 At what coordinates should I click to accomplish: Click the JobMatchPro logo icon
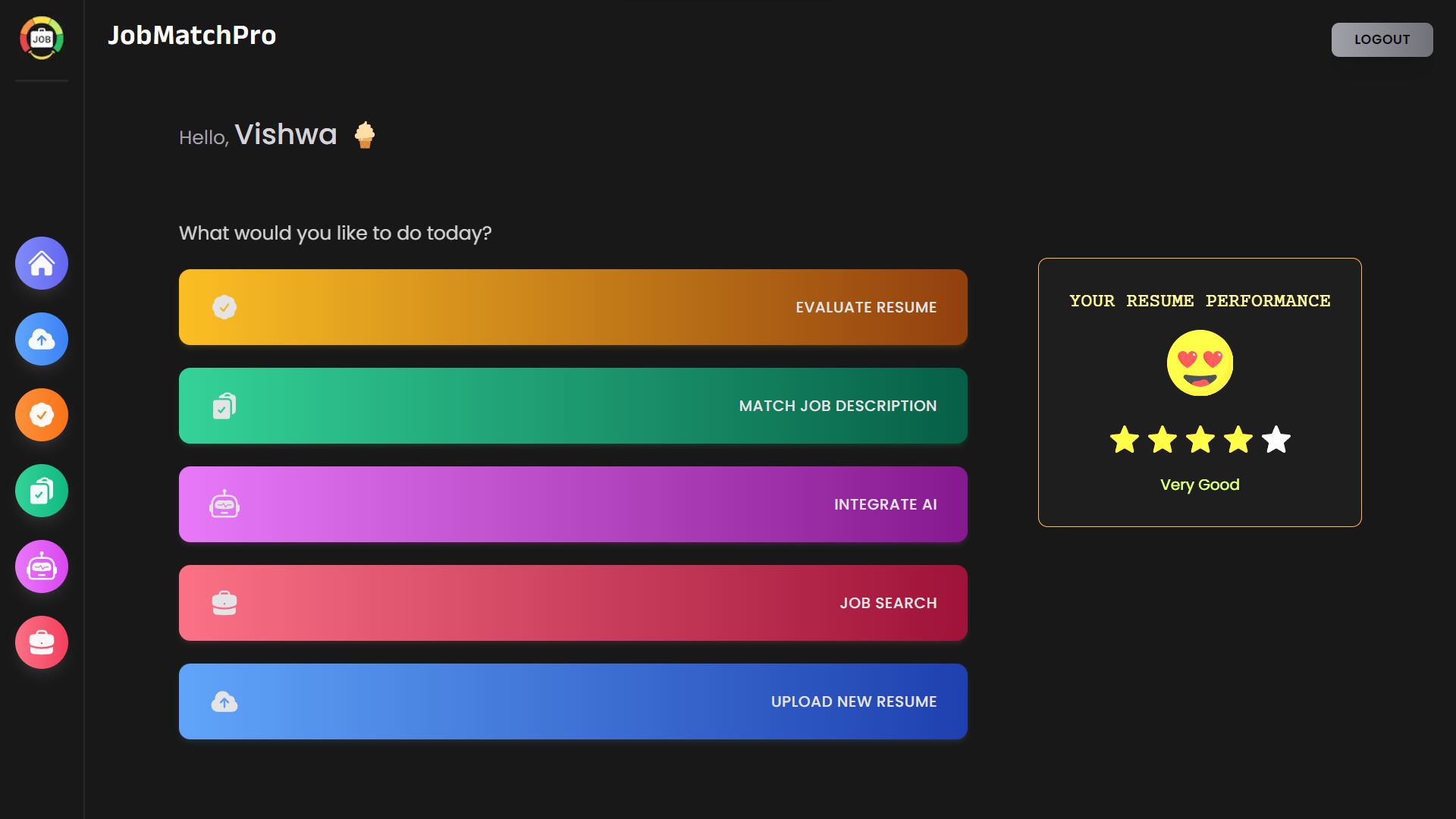pos(42,38)
